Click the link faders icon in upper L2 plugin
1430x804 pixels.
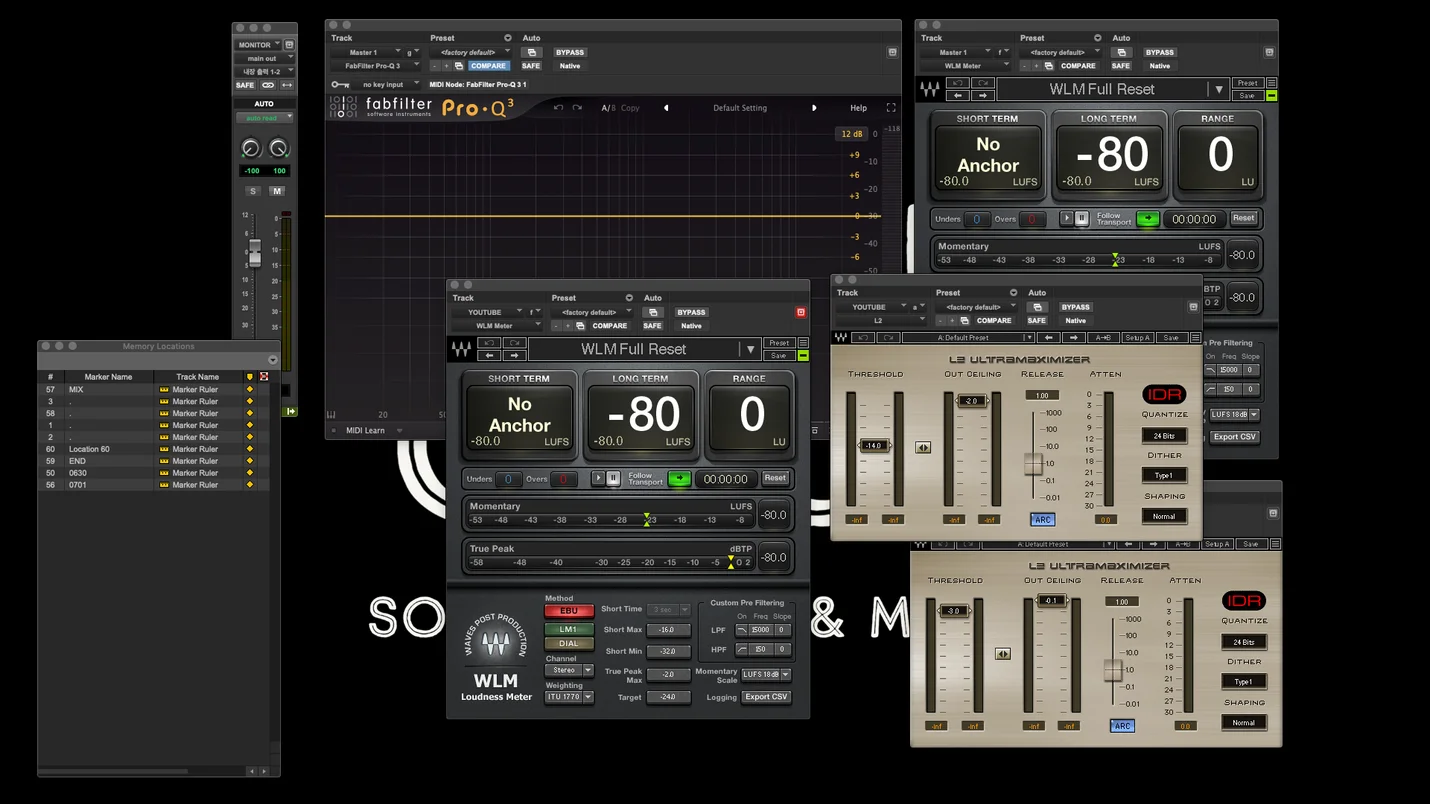(x=923, y=448)
